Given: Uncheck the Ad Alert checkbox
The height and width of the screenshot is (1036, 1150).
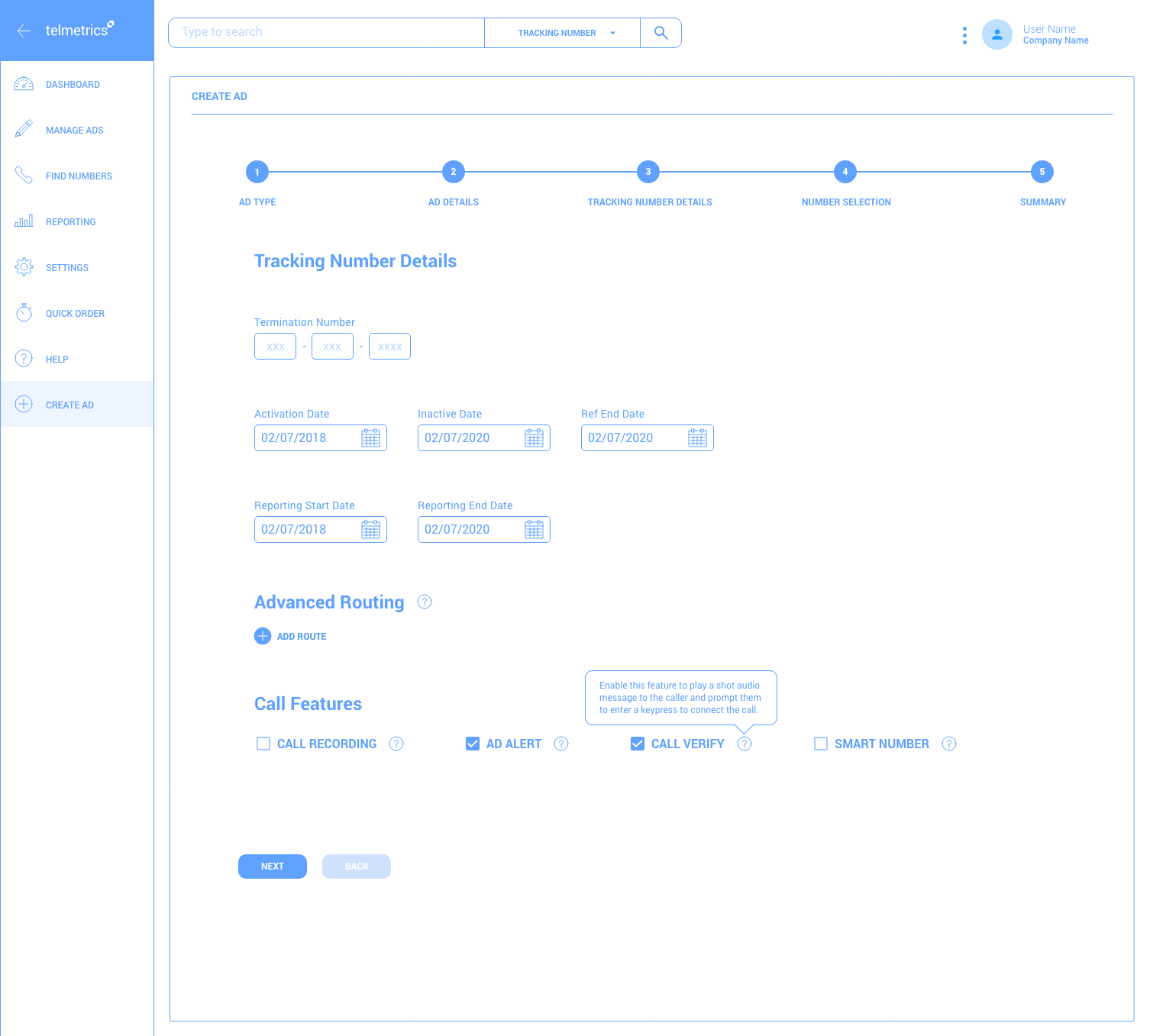Looking at the screenshot, I should pos(473,744).
